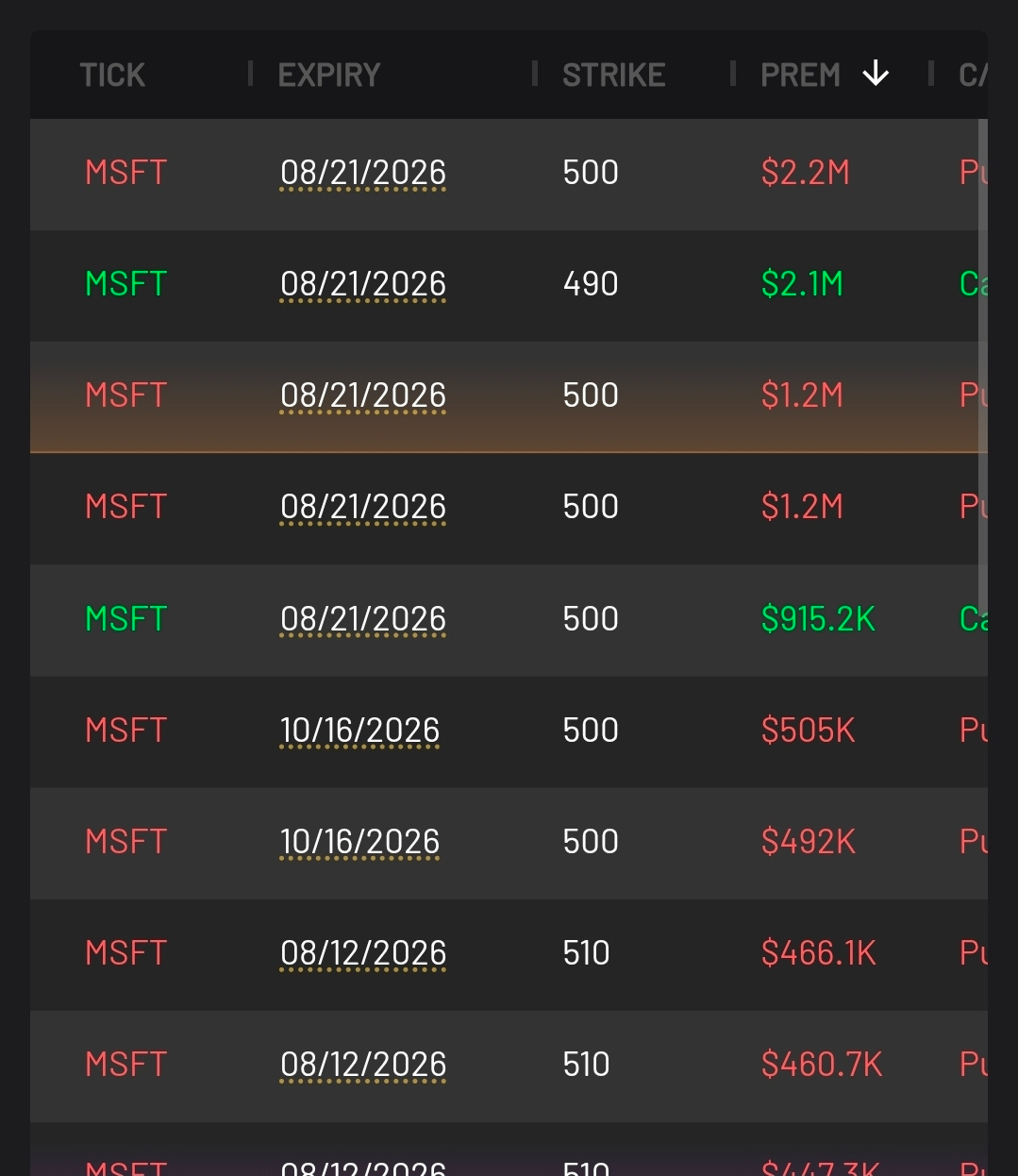Click the $915.2K premium value

click(818, 619)
